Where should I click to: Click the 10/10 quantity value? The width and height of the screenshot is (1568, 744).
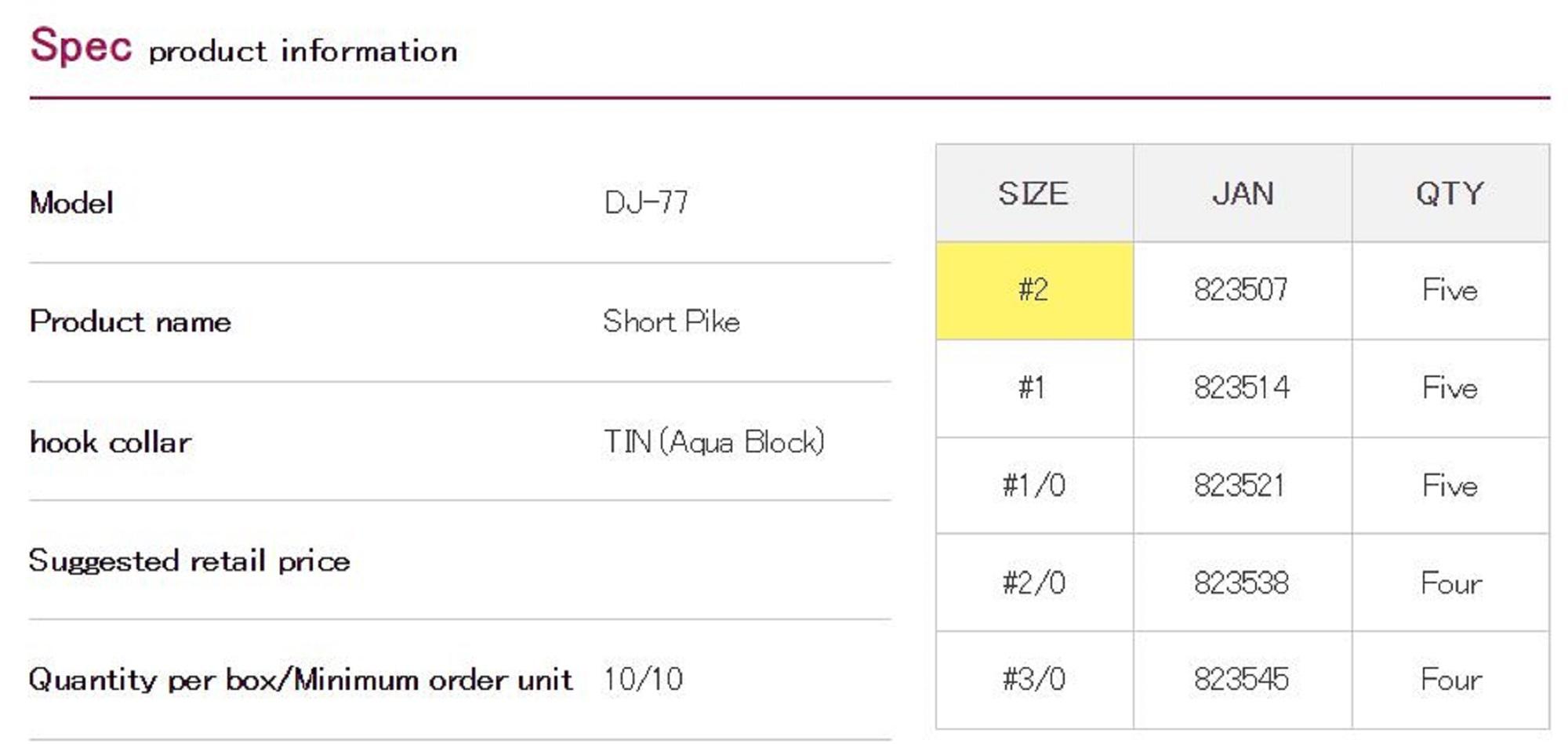pos(643,679)
